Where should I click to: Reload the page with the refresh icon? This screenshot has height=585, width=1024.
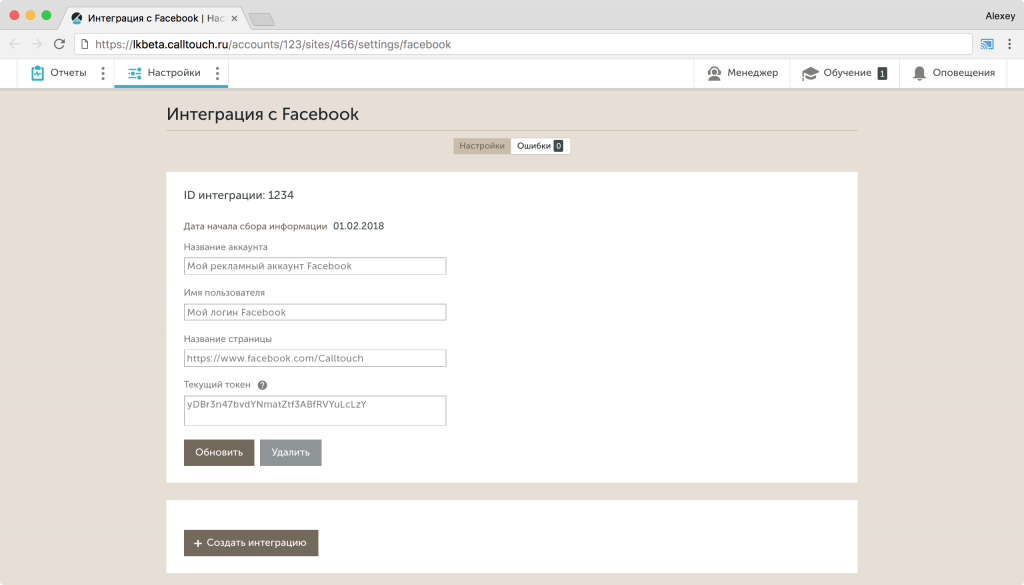[59, 44]
